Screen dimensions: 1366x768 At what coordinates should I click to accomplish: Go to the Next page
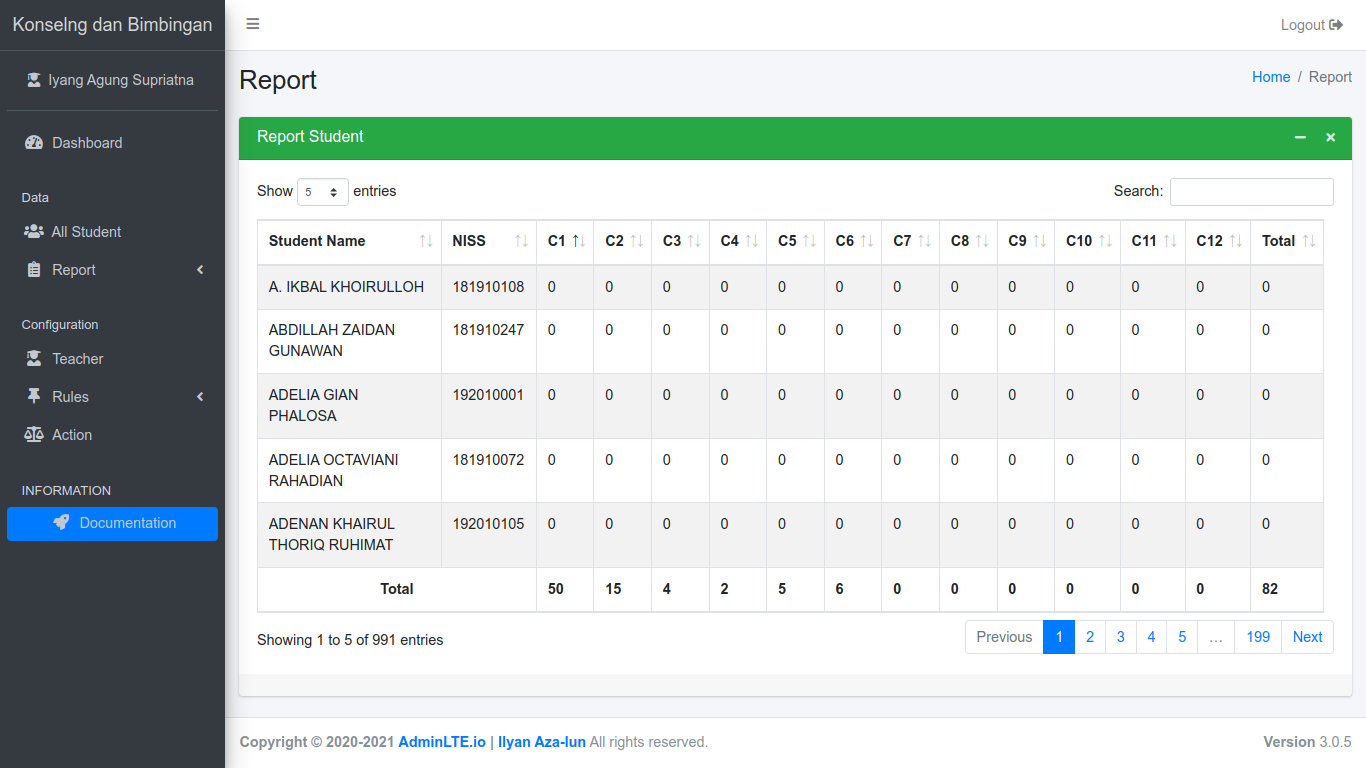1308,637
